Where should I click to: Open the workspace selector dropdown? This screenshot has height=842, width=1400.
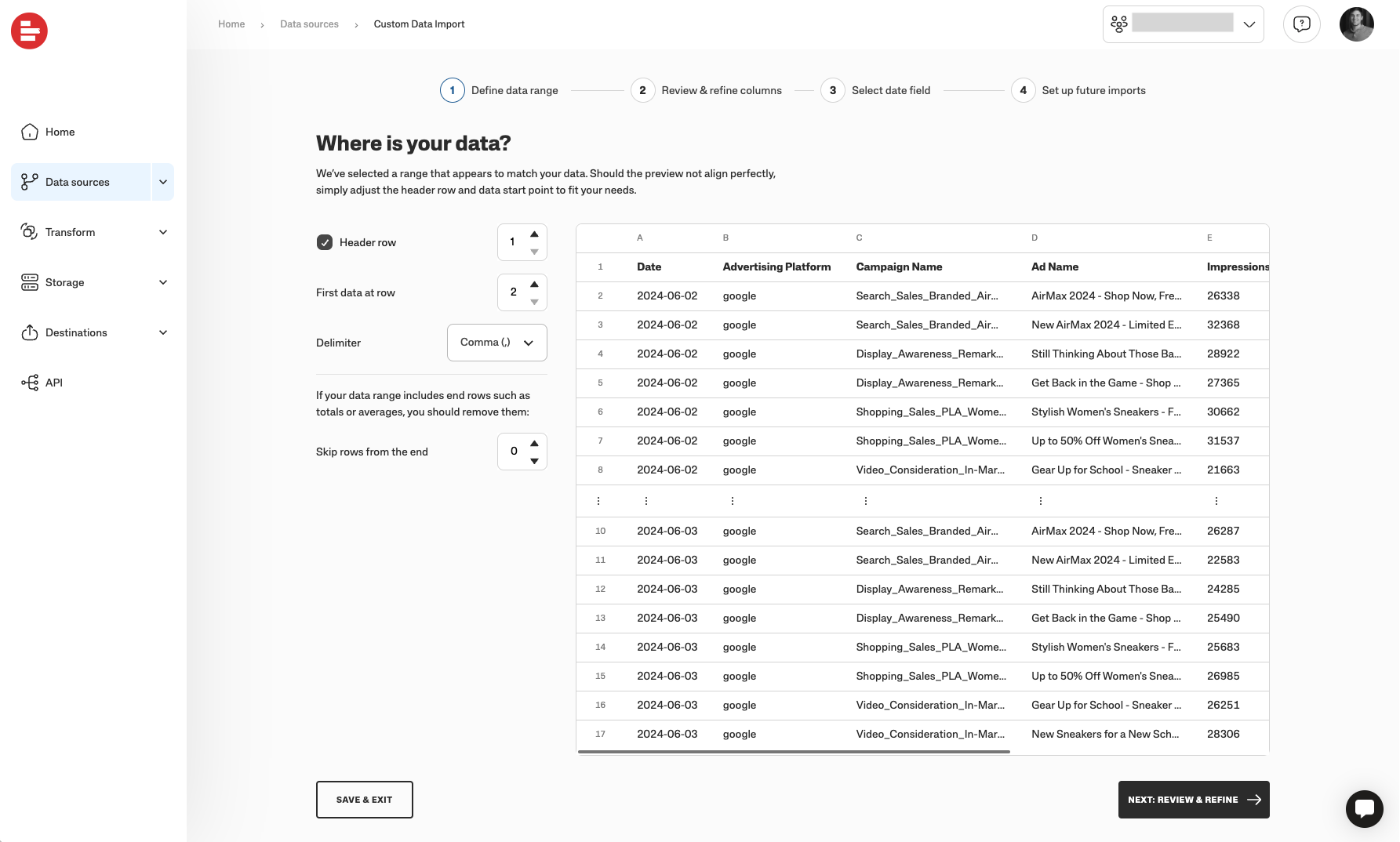[x=1183, y=24]
